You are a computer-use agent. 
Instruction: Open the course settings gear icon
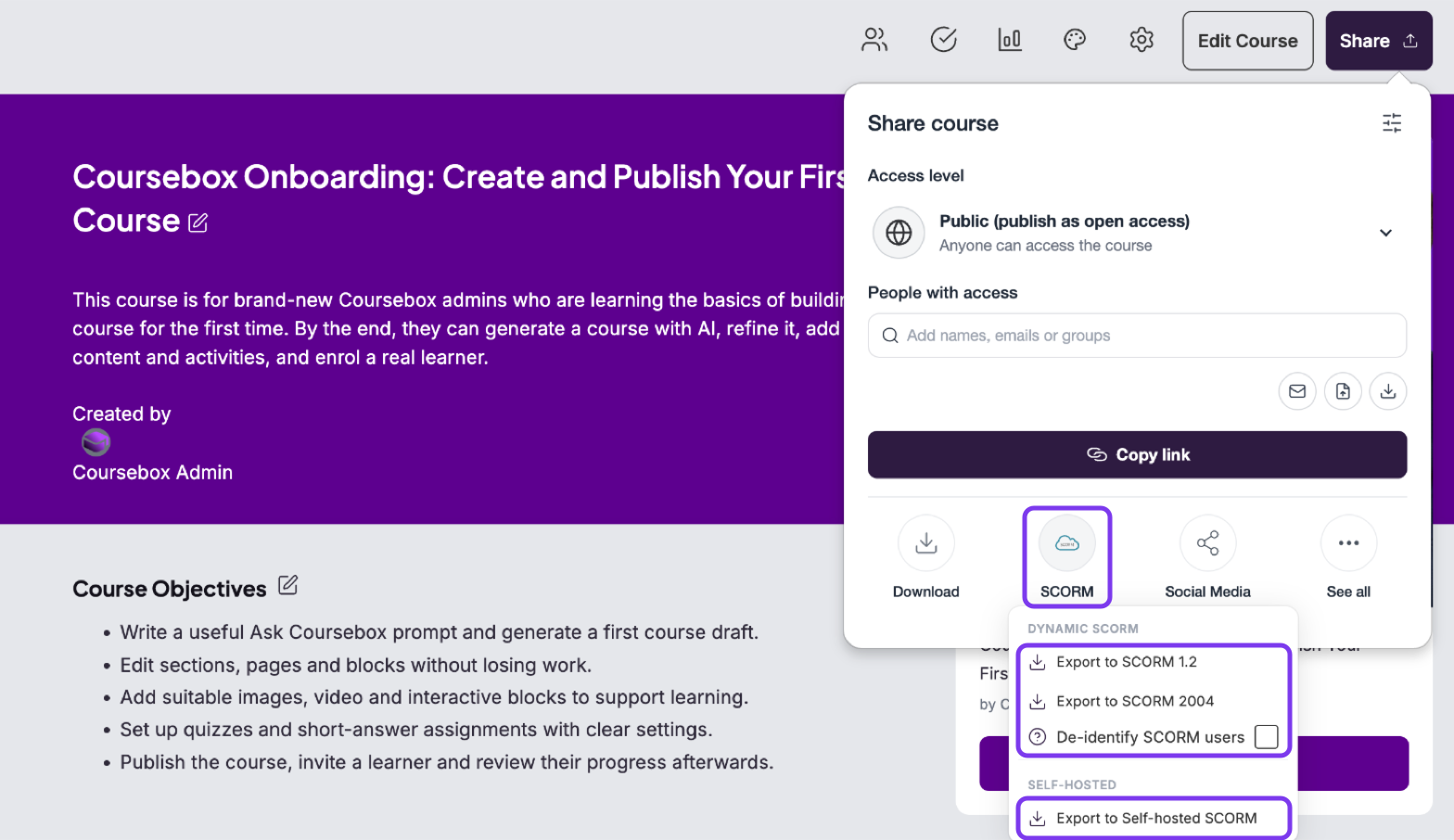pyautogui.click(x=1142, y=40)
